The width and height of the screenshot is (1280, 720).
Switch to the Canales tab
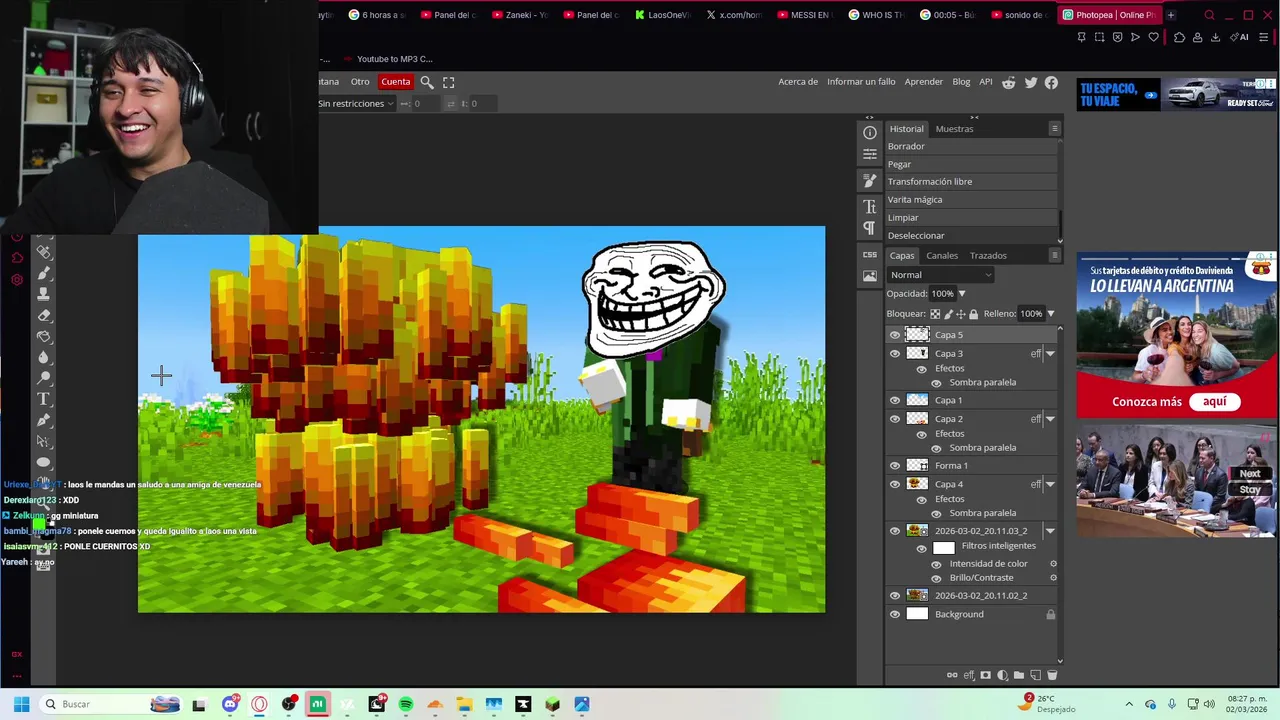coord(942,256)
